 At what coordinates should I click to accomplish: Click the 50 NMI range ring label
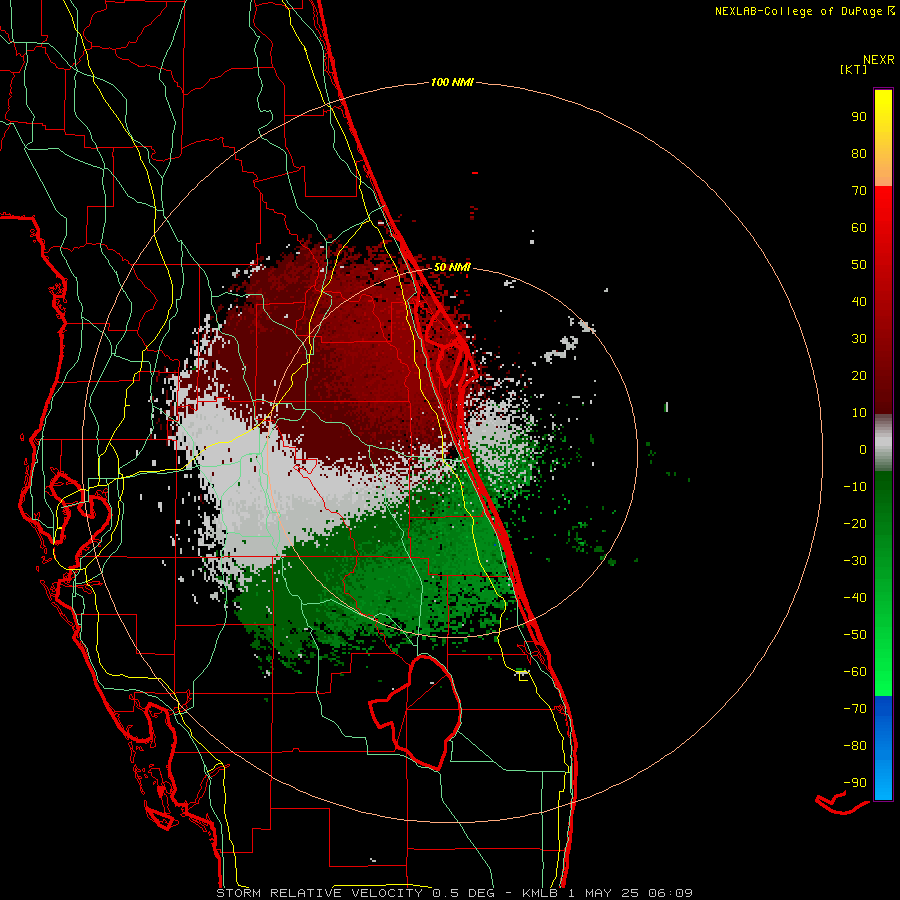tap(452, 267)
